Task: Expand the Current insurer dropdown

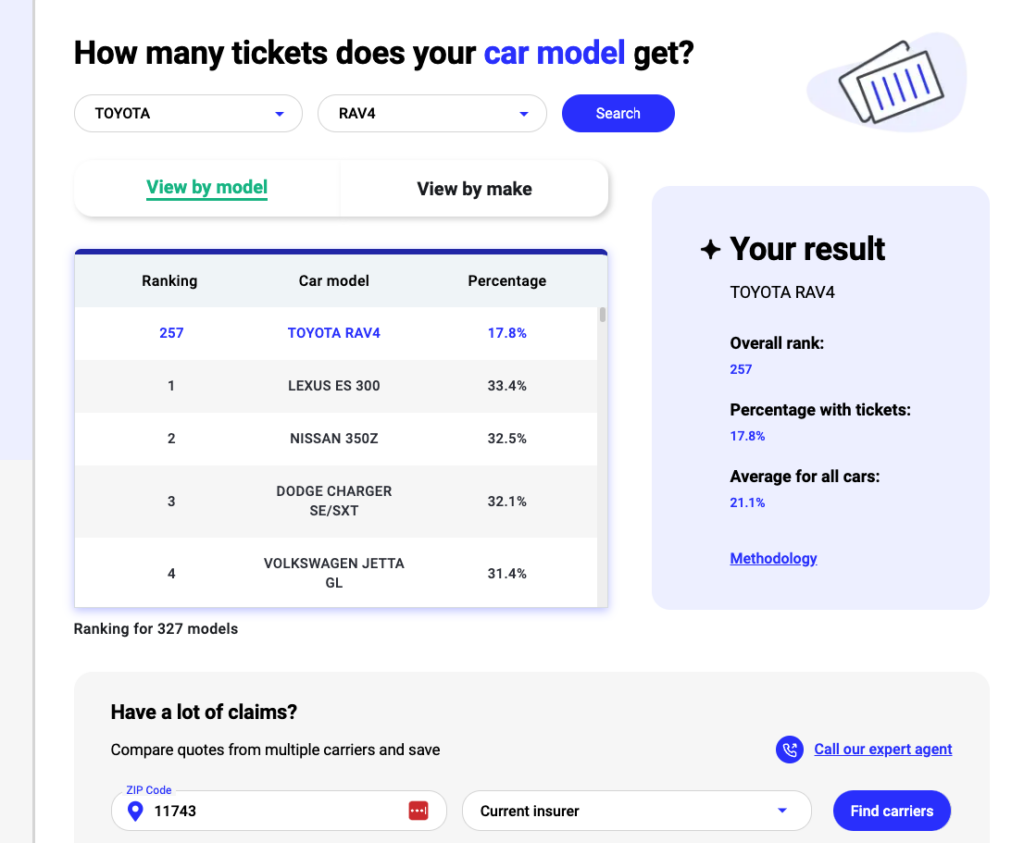Action: (636, 811)
